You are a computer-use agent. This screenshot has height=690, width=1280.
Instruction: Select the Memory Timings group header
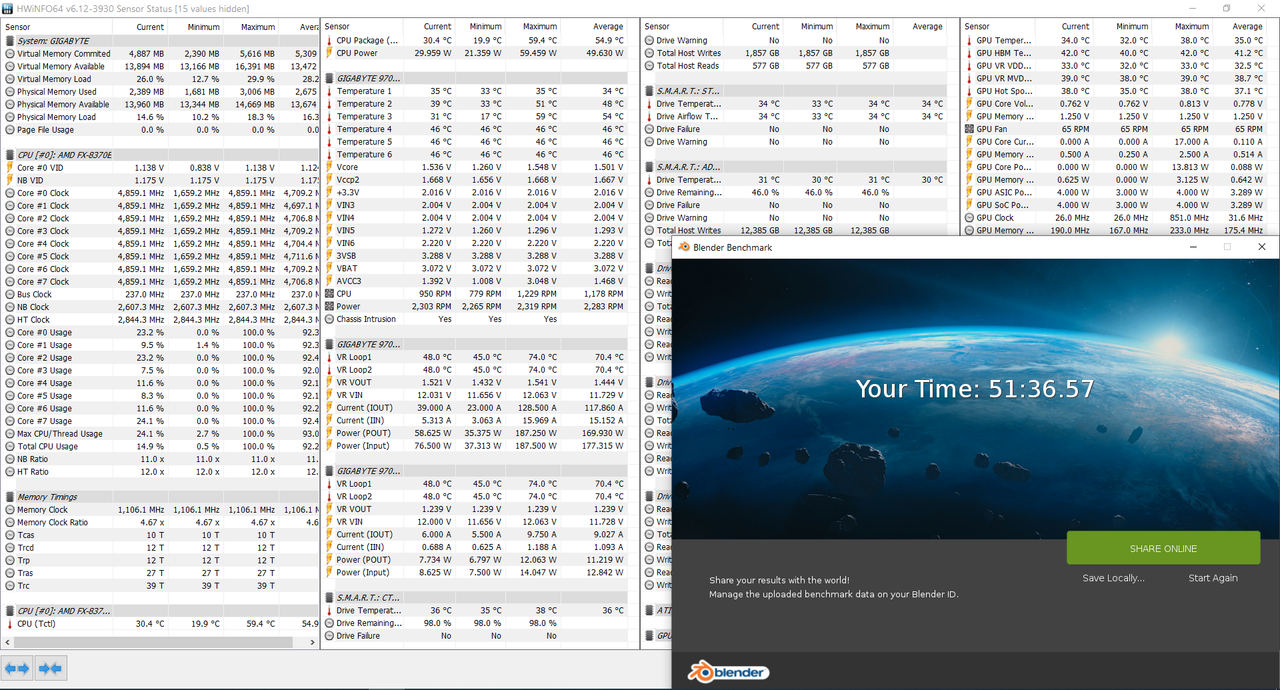pyautogui.click(x=160, y=497)
